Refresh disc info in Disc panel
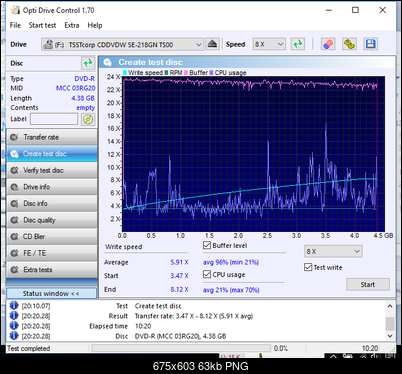 click(88, 63)
